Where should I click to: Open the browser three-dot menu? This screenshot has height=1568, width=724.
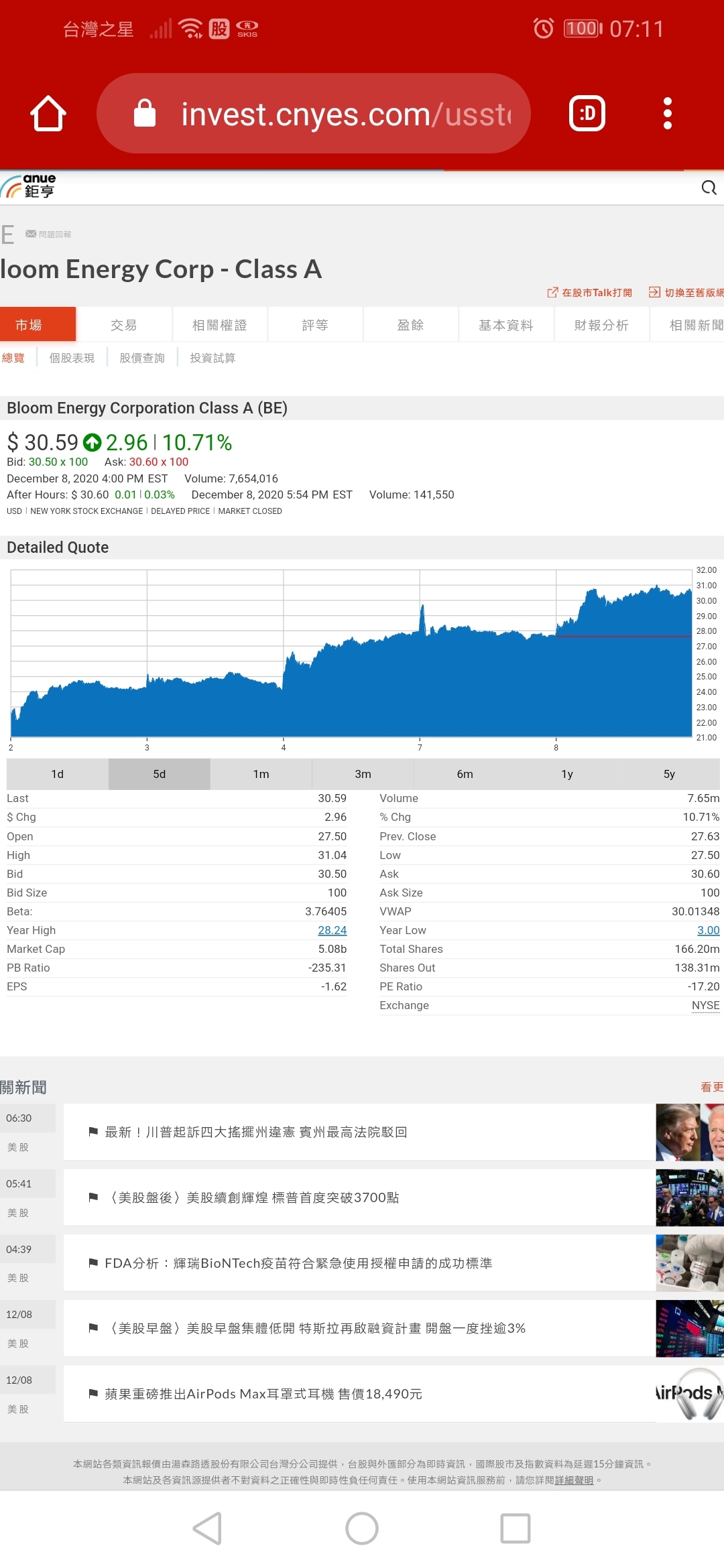[667, 114]
